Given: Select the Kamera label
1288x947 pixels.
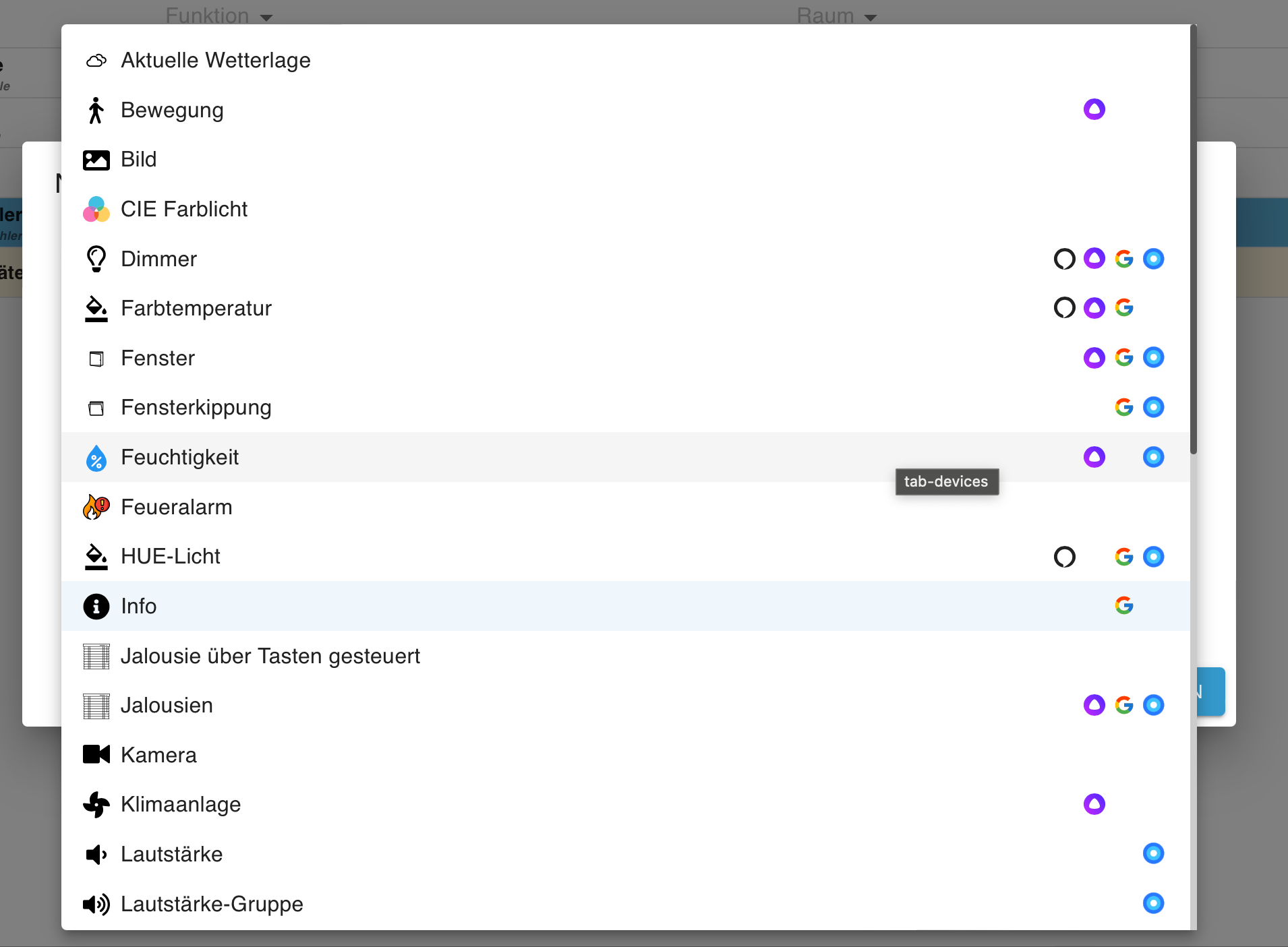Looking at the screenshot, I should pos(159,755).
